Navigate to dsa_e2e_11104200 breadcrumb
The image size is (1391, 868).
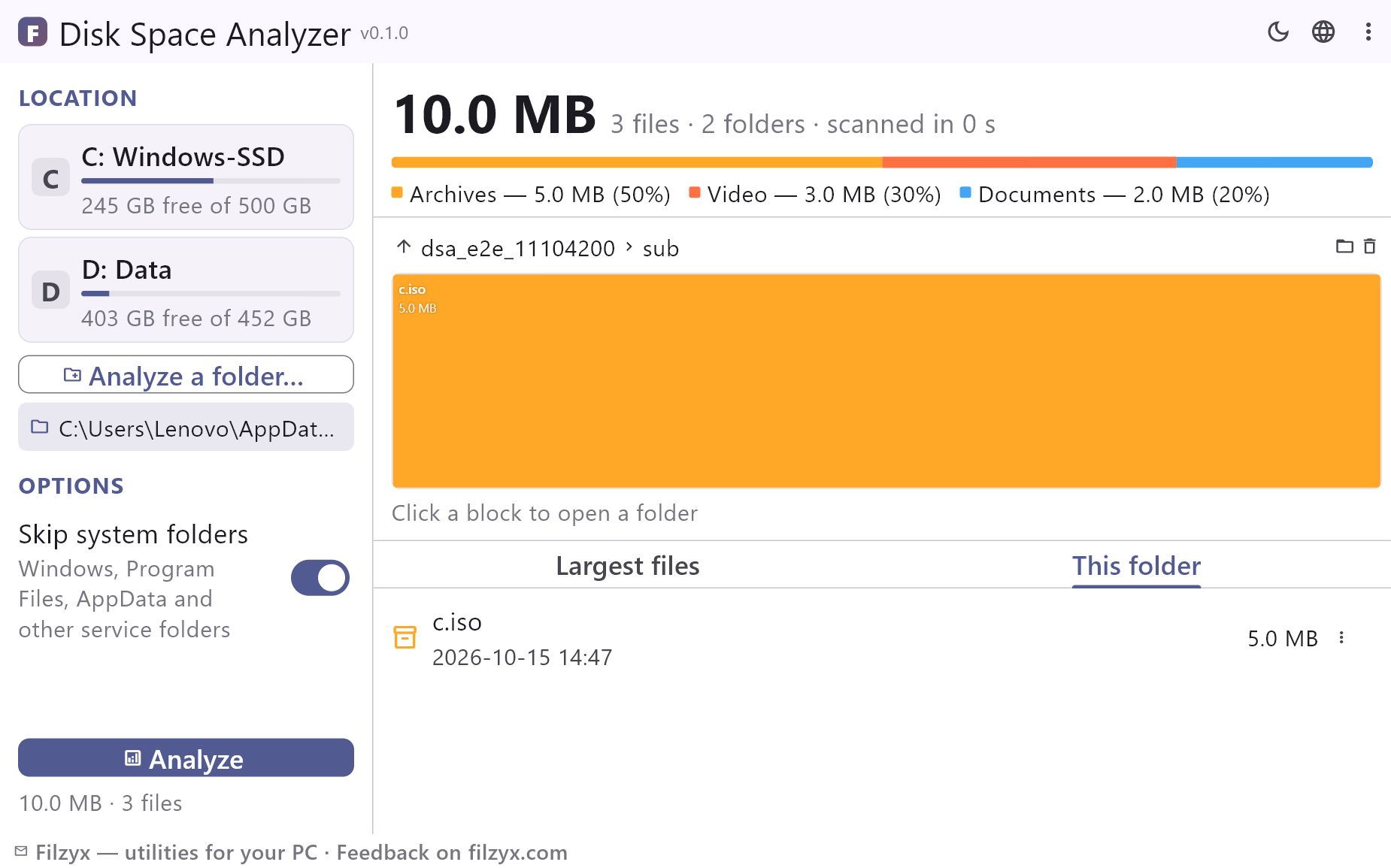(x=518, y=248)
